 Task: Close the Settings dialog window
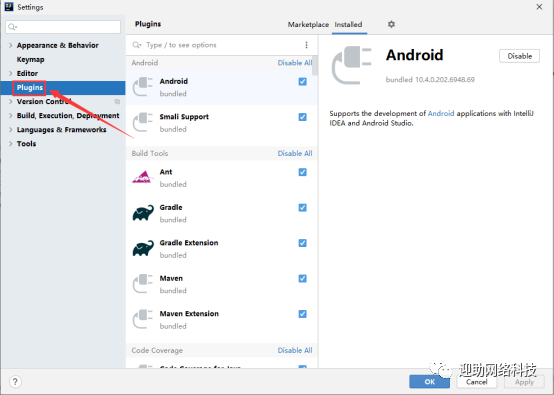(539, 7)
